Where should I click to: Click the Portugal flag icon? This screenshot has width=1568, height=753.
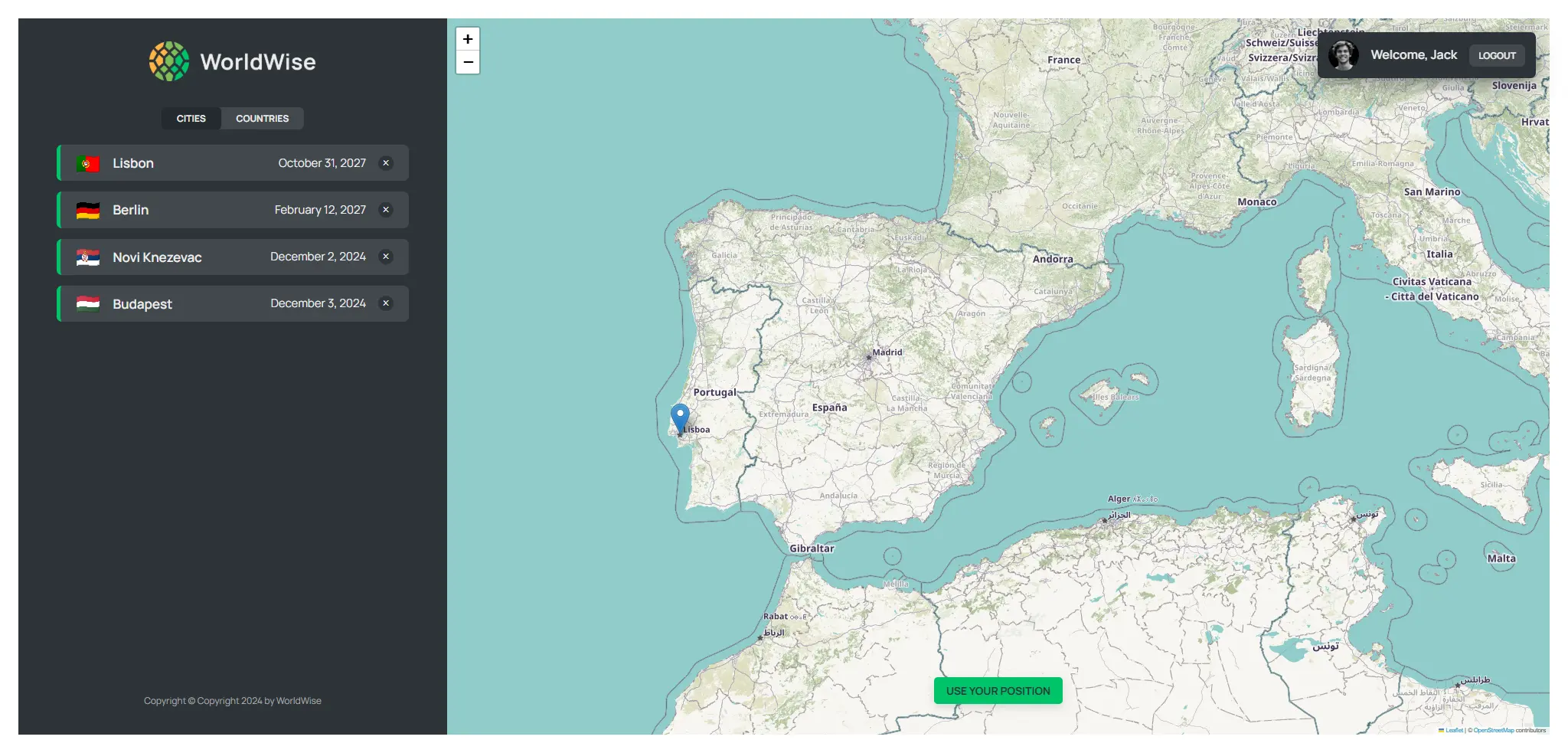coord(88,164)
